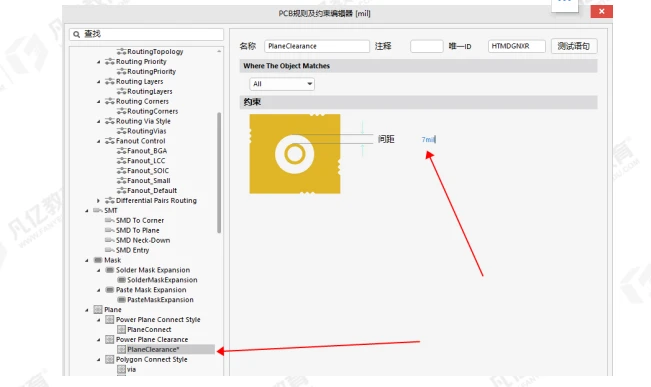Click the Fanout_BGA rule icon
Viewport: 651px width, 387px height.
pos(121,151)
